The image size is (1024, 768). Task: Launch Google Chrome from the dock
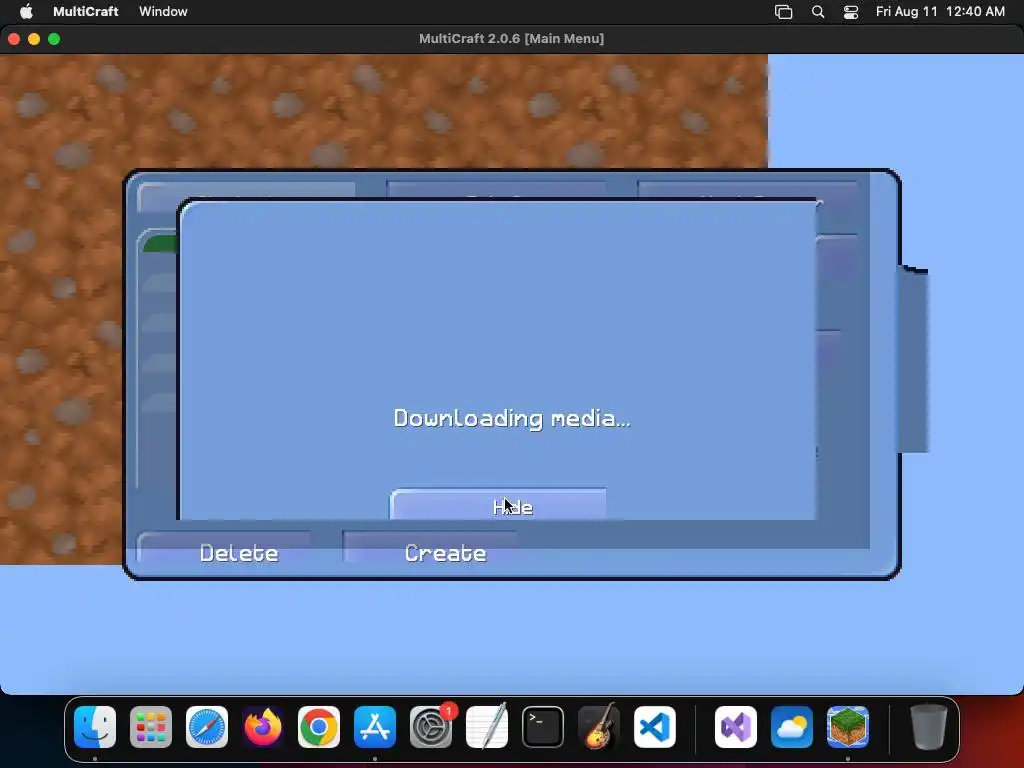coord(319,727)
